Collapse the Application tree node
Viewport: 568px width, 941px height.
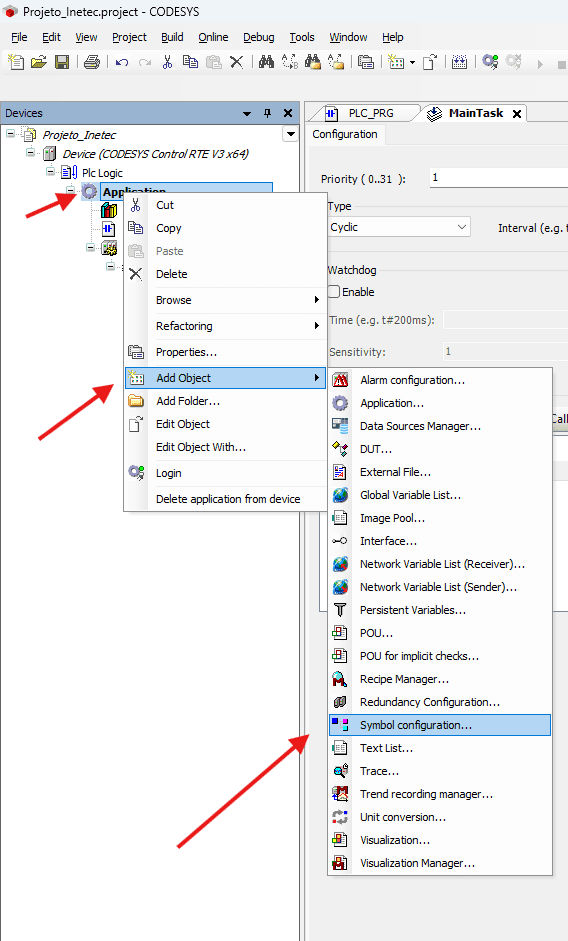click(x=71, y=191)
